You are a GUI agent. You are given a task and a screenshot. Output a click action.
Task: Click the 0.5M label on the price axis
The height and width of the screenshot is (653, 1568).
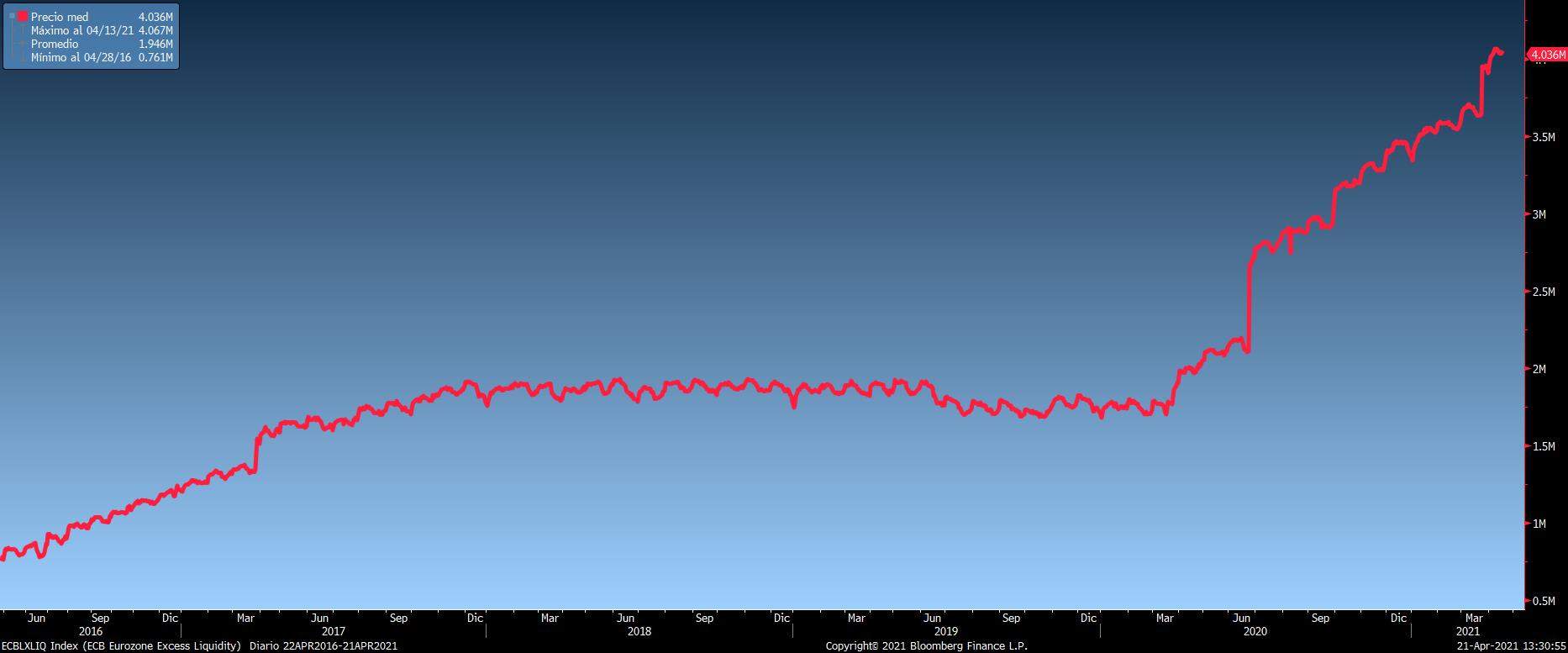(x=1544, y=601)
